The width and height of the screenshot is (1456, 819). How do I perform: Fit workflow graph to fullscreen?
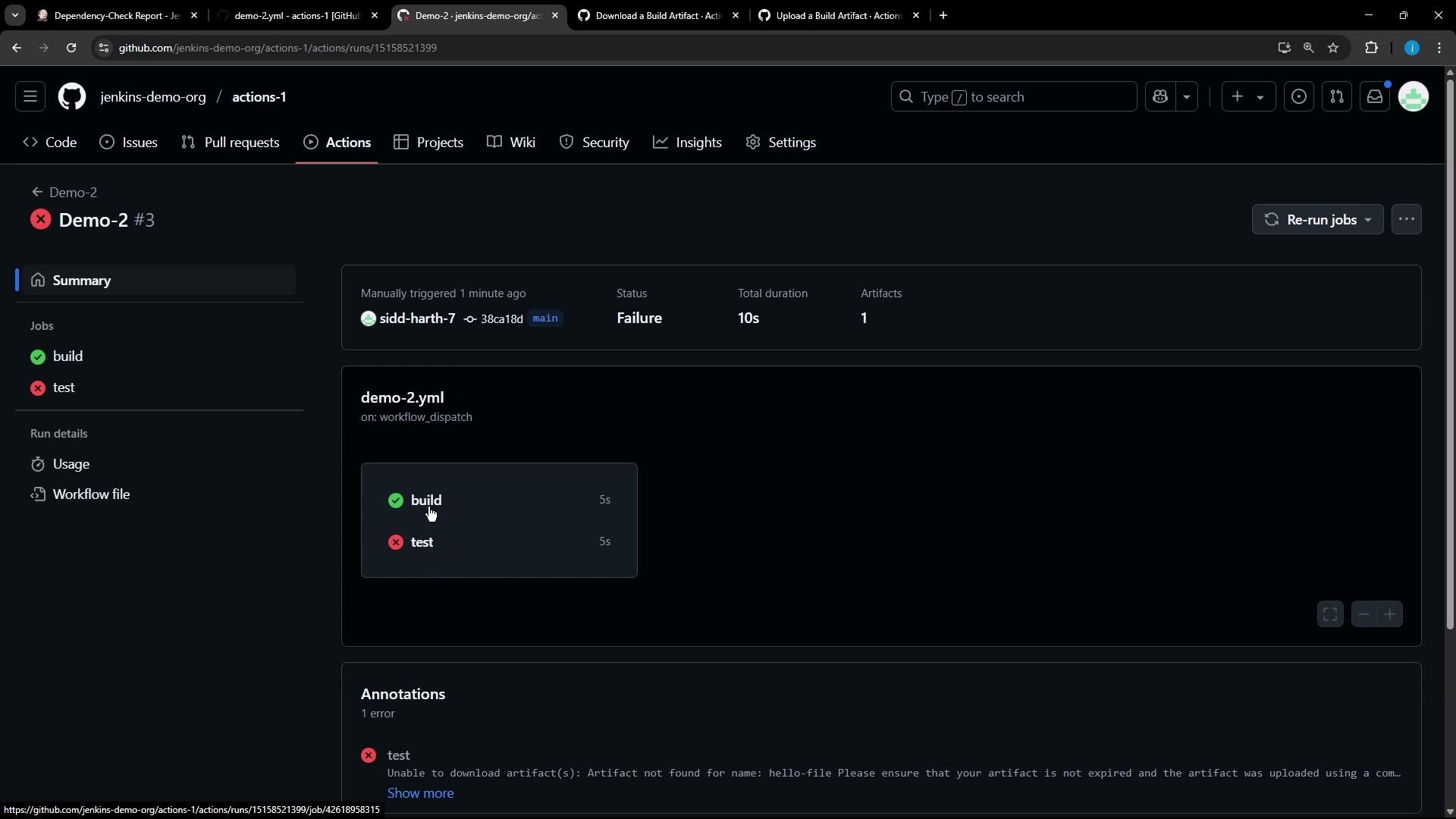[x=1330, y=614]
